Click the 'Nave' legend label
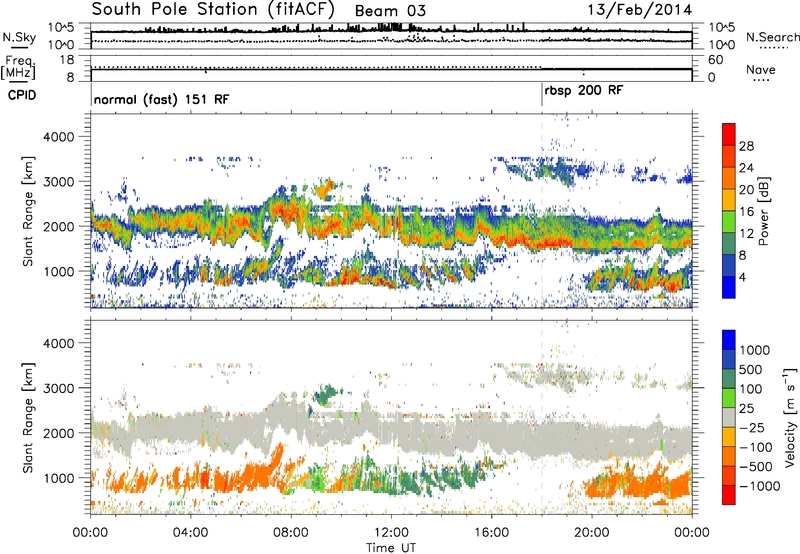 [761, 69]
